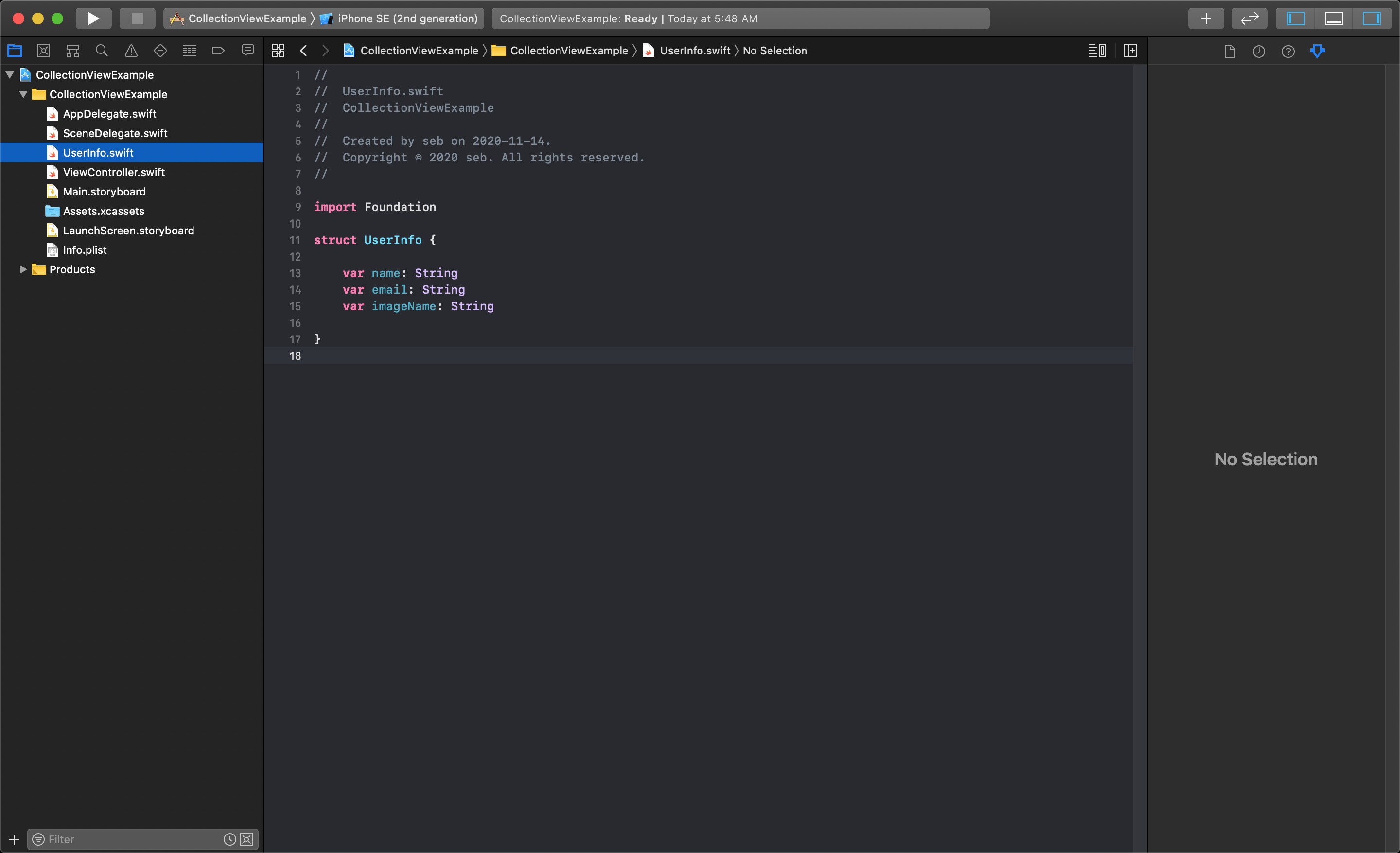This screenshot has height=853, width=1400.
Task: Open the Project navigator folder icon
Action: click(x=15, y=51)
